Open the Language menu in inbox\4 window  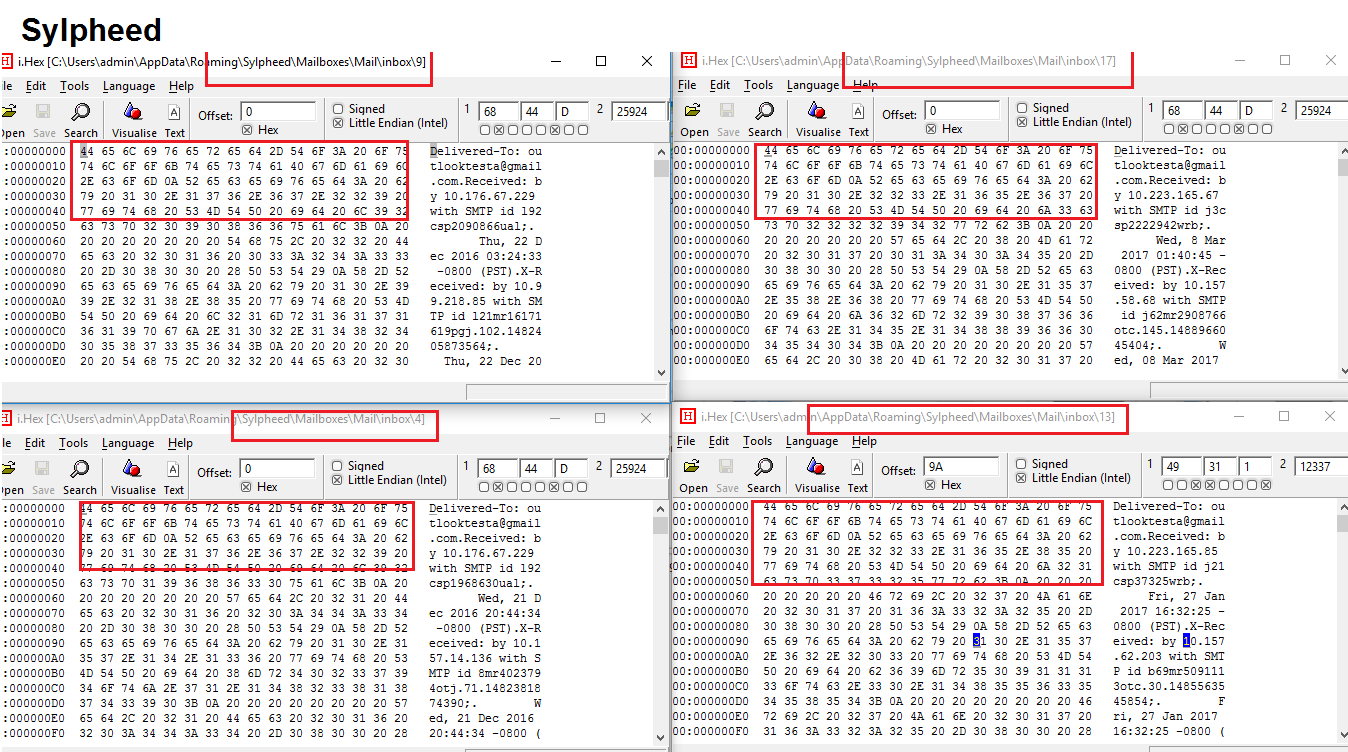(x=128, y=443)
